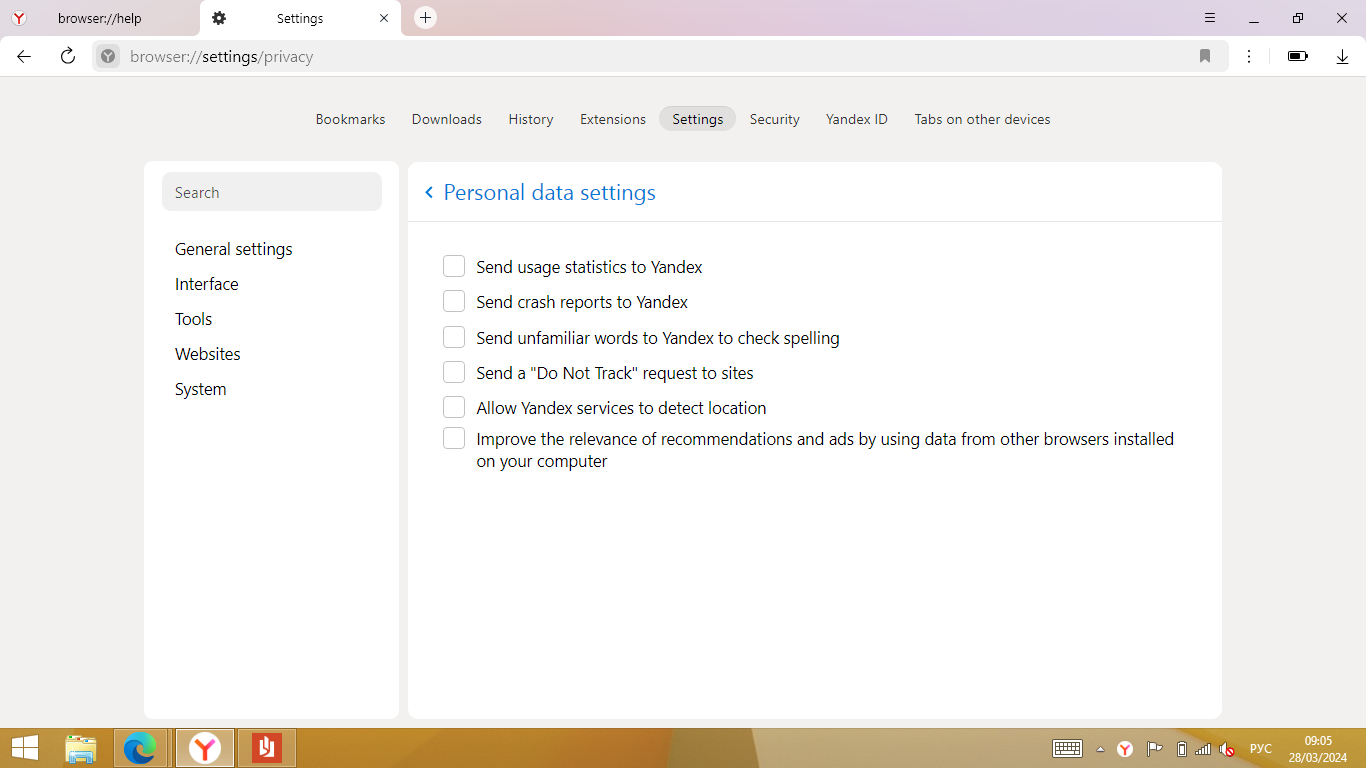
Task: Open the Security tab
Action: coord(775,119)
